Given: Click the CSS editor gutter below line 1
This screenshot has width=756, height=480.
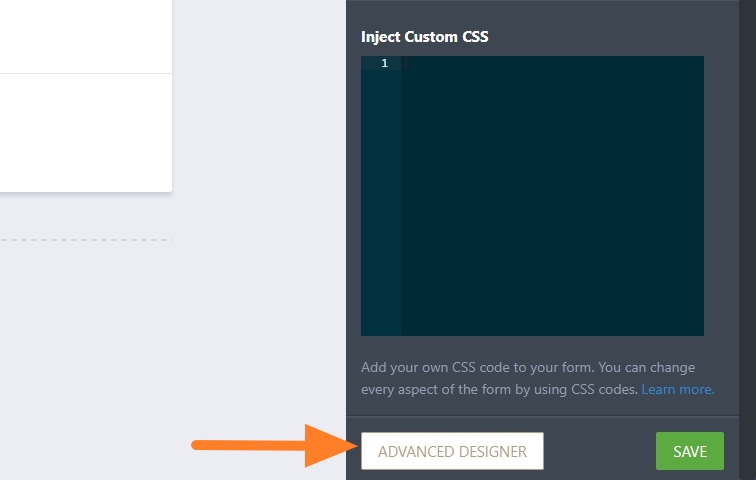Looking at the screenshot, I should coord(381,200).
